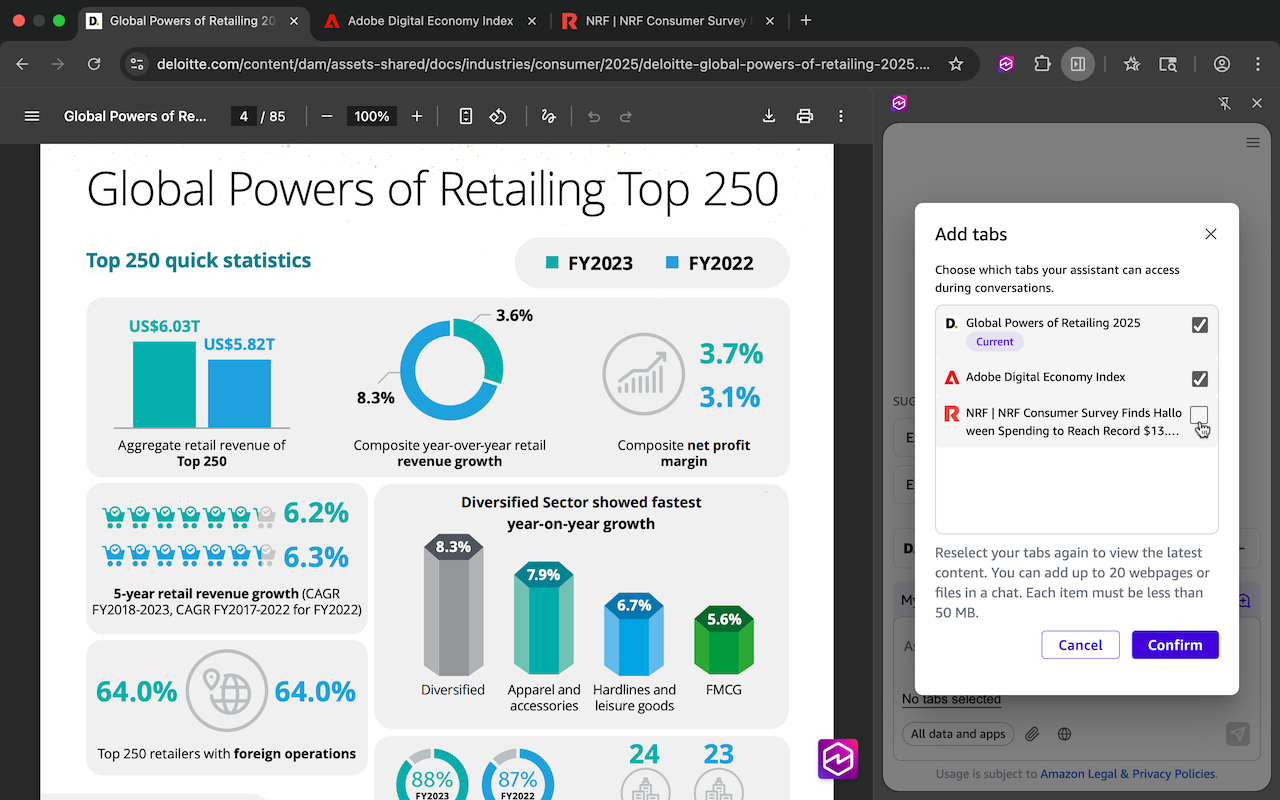Uncheck Global Powers of Retailing 2025 tab

pyautogui.click(x=1200, y=325)
